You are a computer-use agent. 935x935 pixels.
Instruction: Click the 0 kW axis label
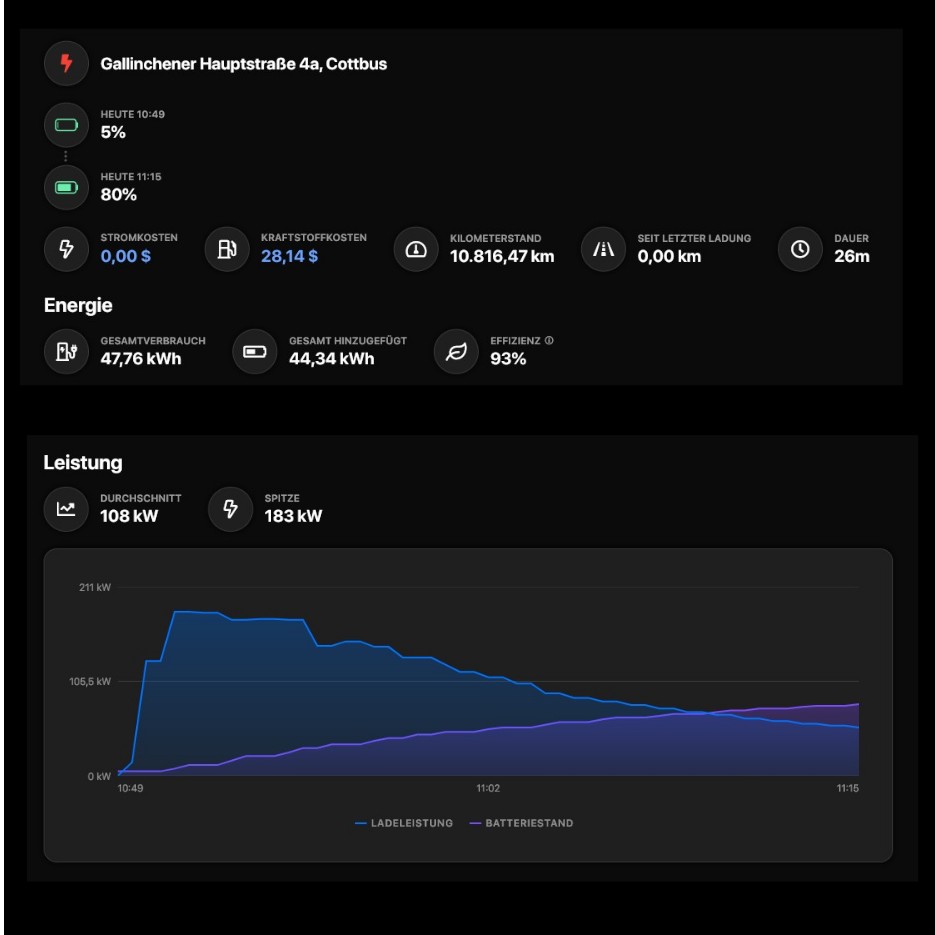coord(99,776)
